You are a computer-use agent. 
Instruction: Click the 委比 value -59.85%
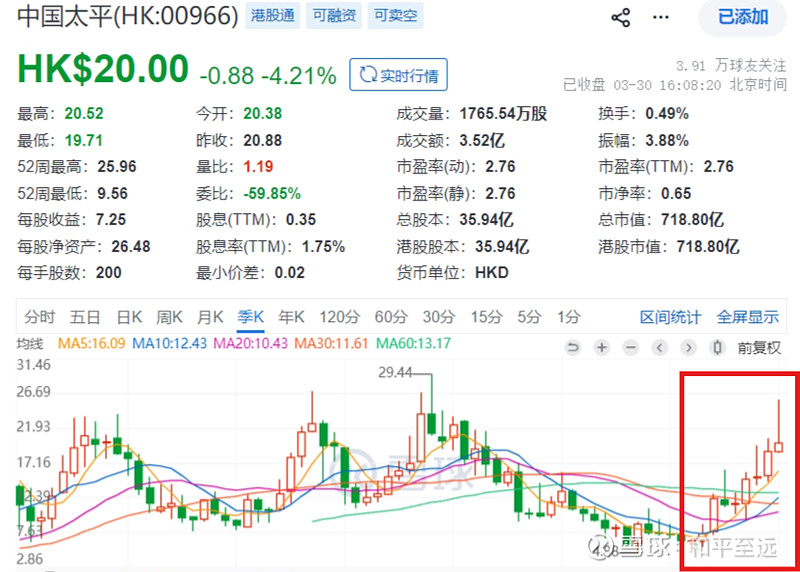(272, 194)
